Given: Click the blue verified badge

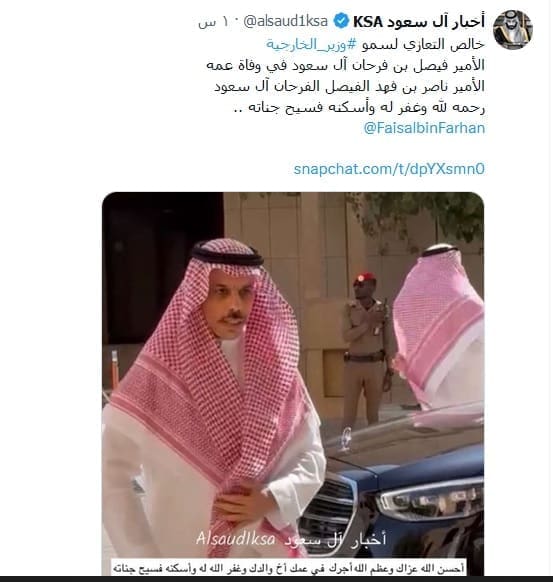Looking at the screenshot, I should [341, 21].
